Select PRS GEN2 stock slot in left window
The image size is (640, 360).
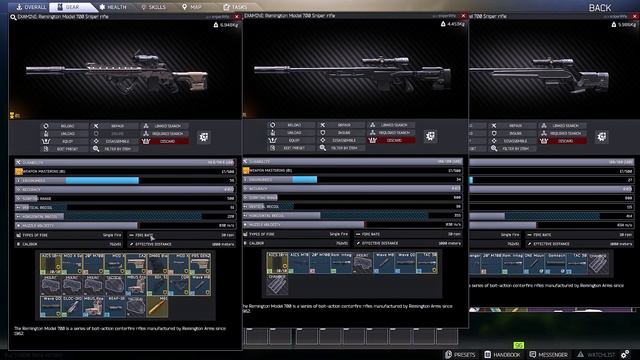tap(200, 263)
